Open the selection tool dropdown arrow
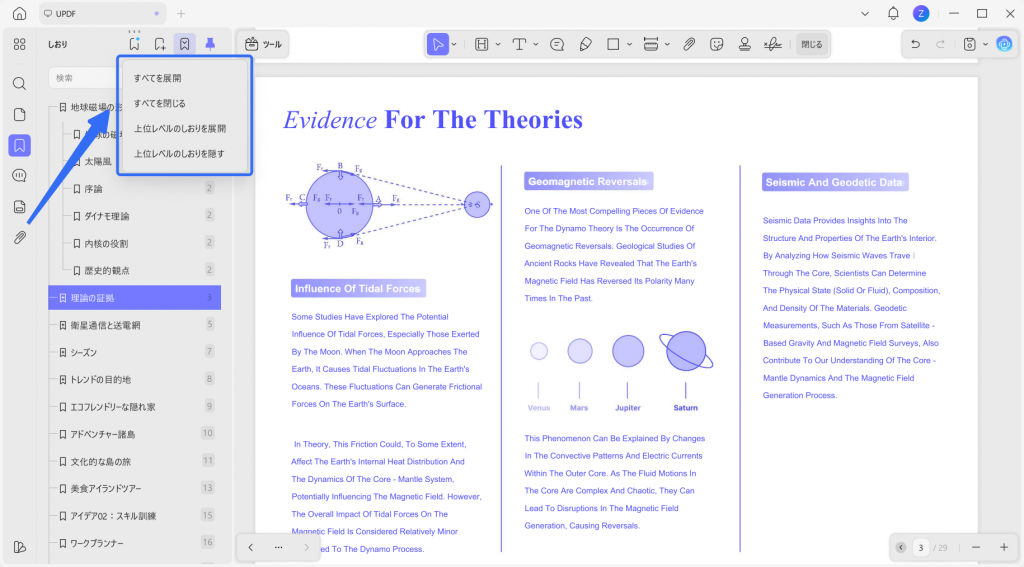 [454, 44]
